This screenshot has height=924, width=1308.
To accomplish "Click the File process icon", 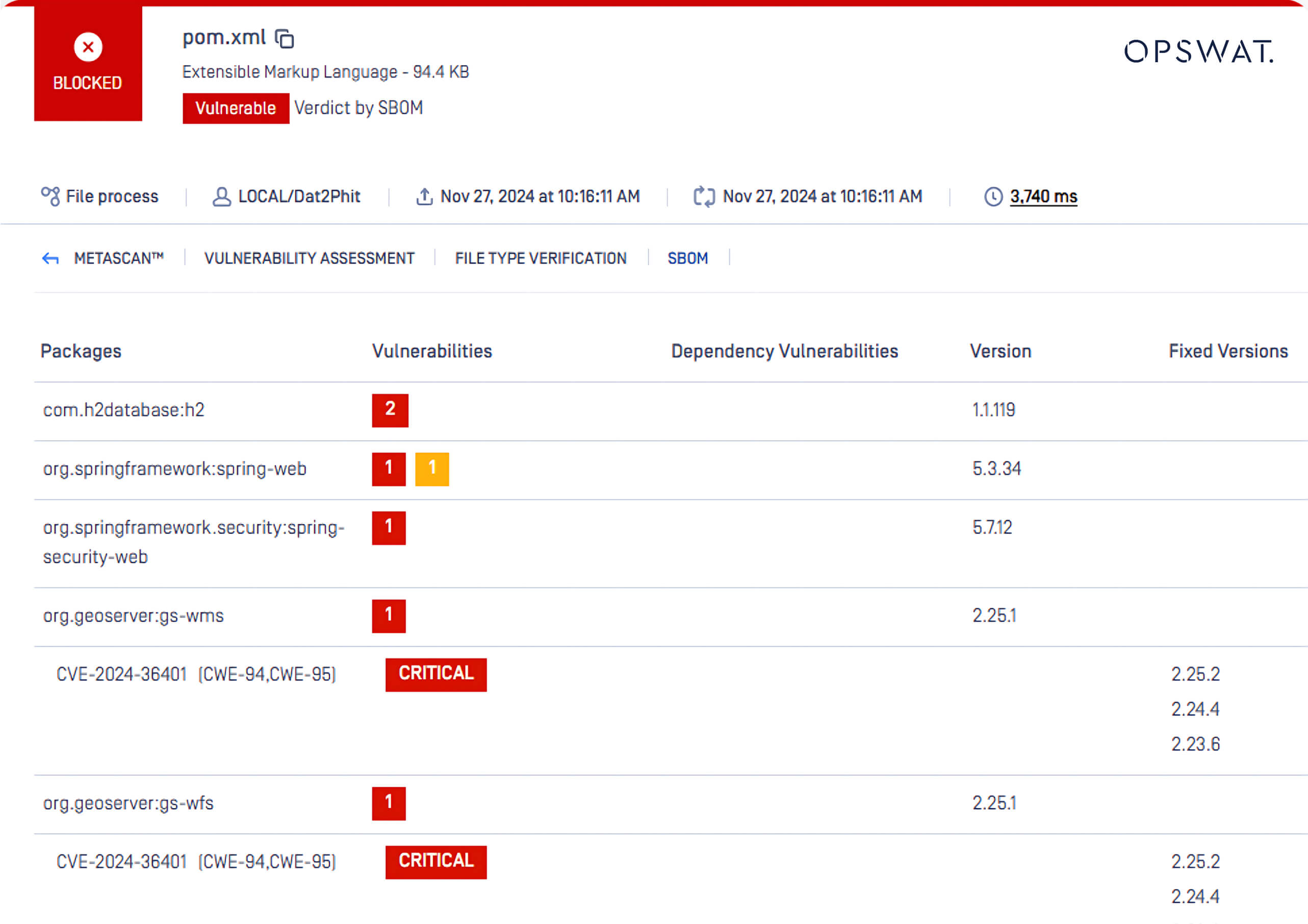I will [x=50, y=195].
